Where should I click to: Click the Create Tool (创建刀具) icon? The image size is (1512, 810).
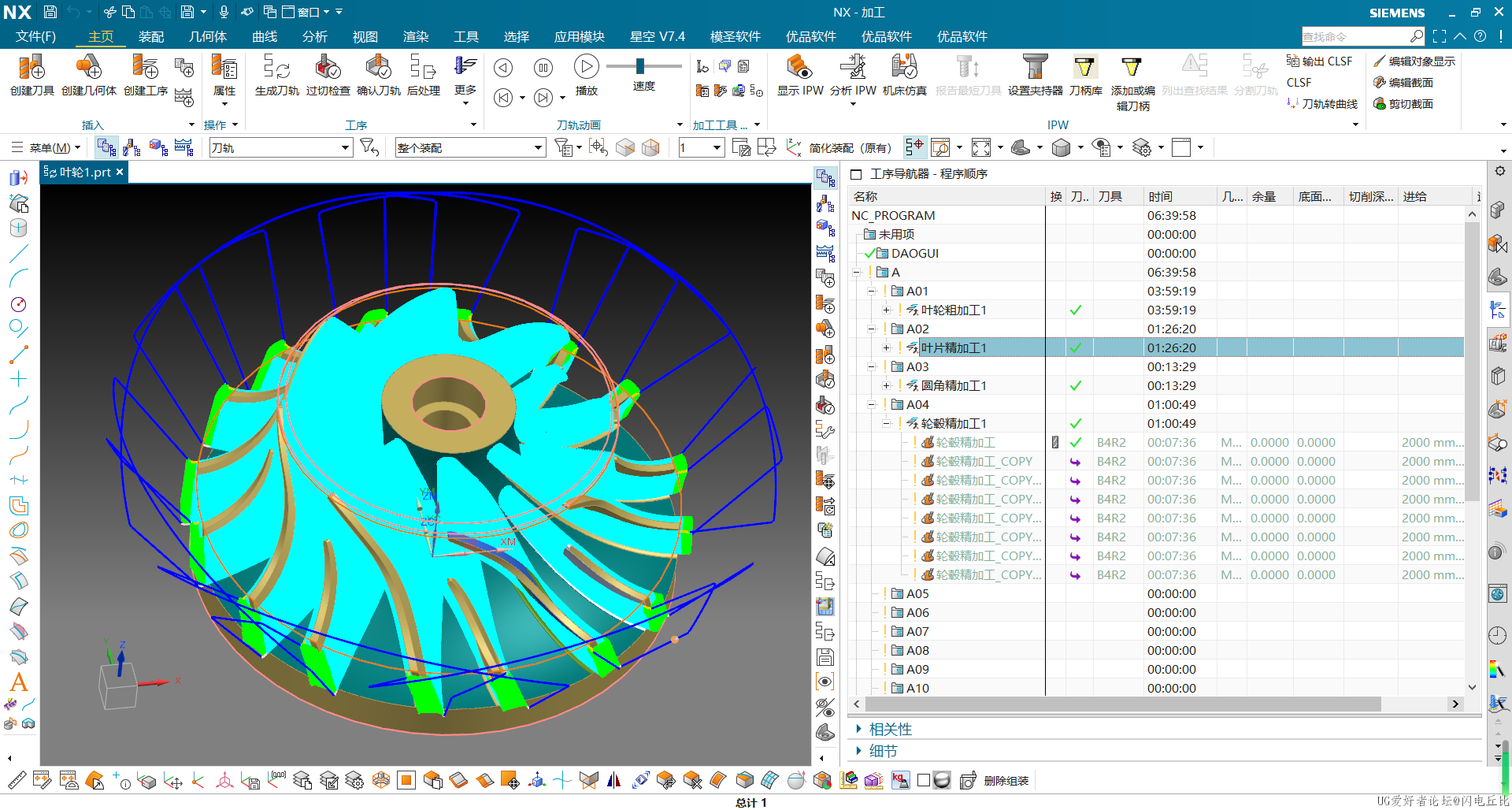coord(31,75)
